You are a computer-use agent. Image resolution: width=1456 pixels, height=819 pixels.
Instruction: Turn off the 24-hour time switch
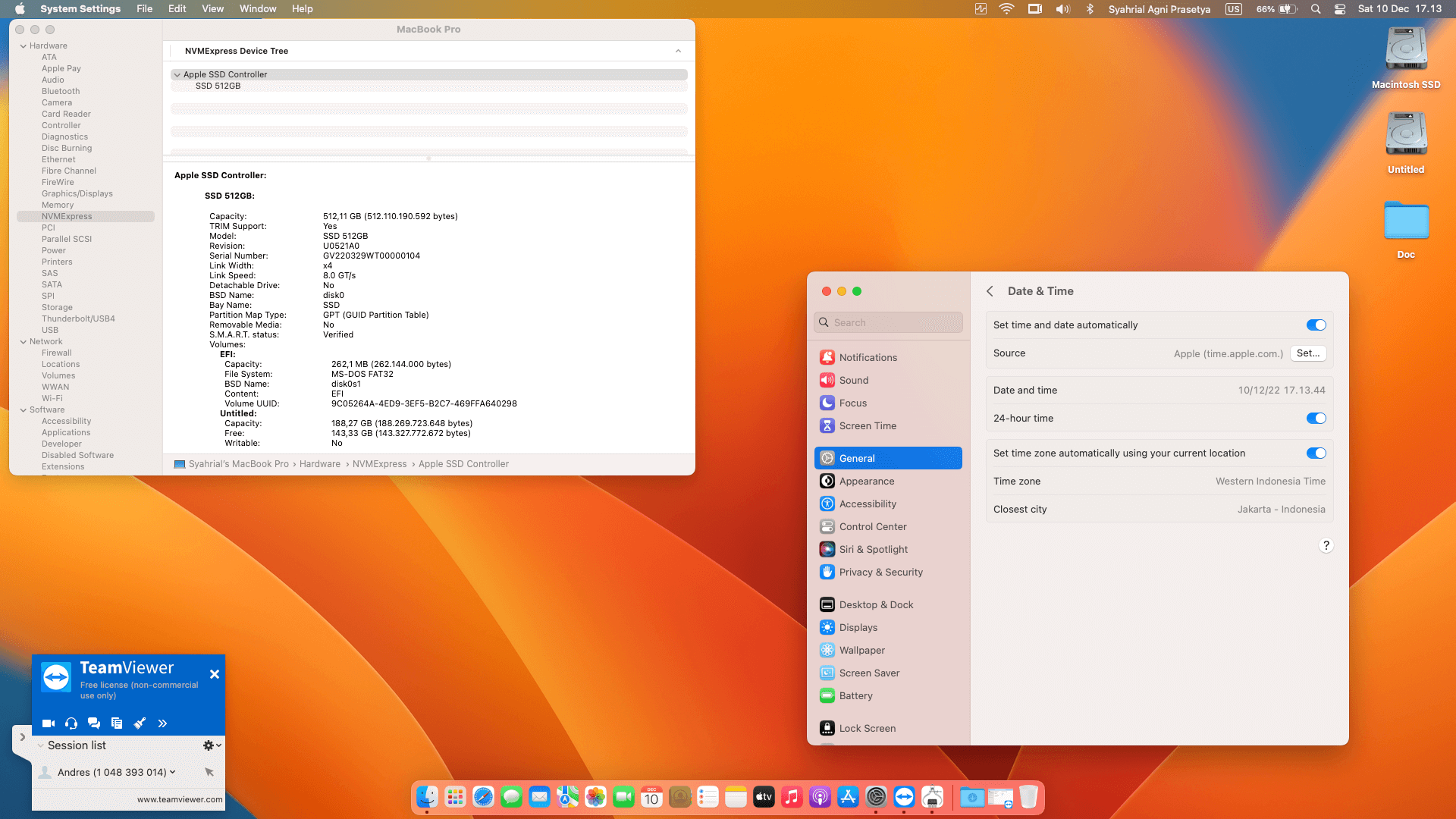pyautogui.click(x=1316, y=419)
